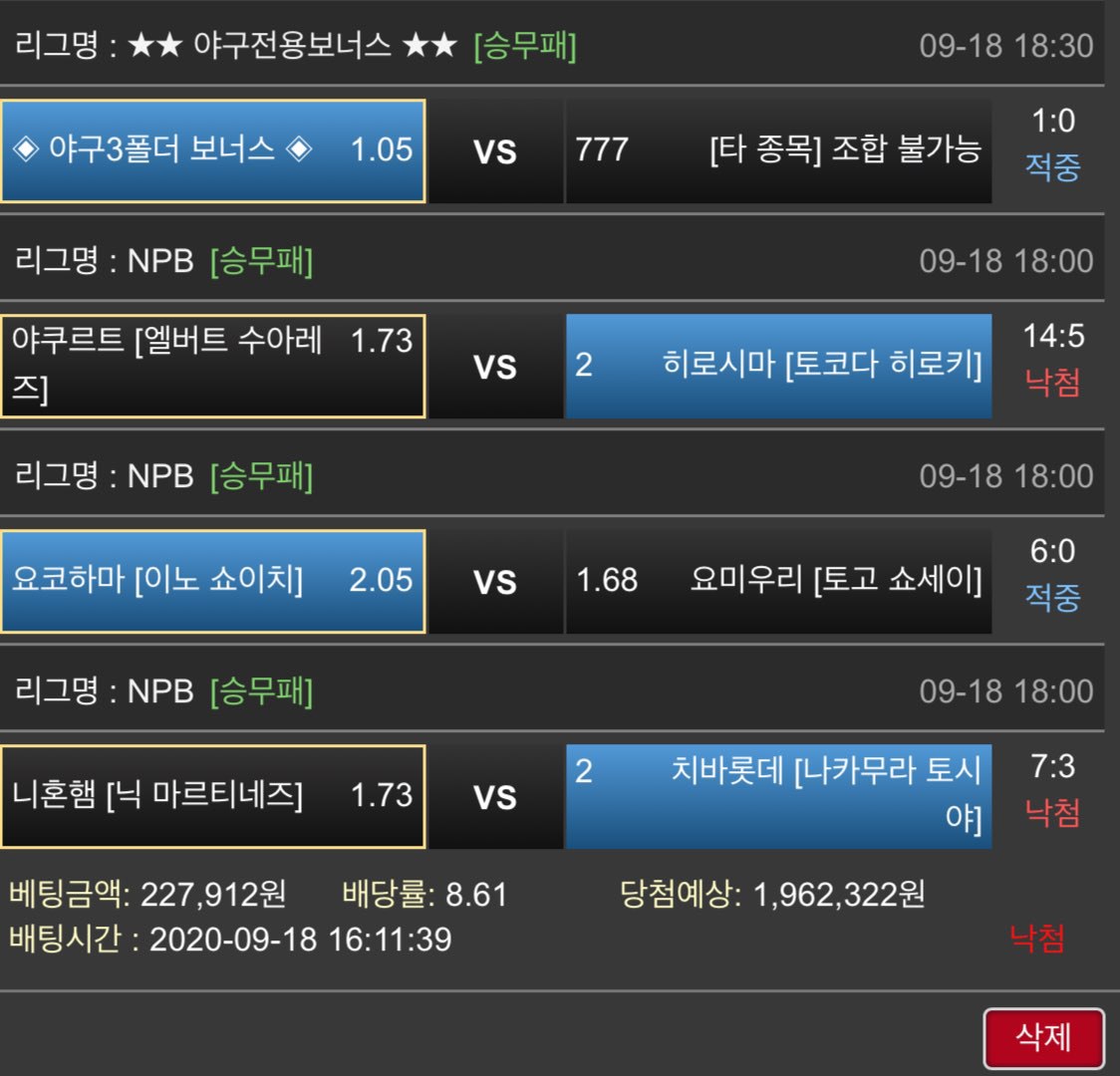This screenshot has width=1120, height=1076.
Task: Click the 당첨예상 1,962,322원 text
Action: [772, 894]
